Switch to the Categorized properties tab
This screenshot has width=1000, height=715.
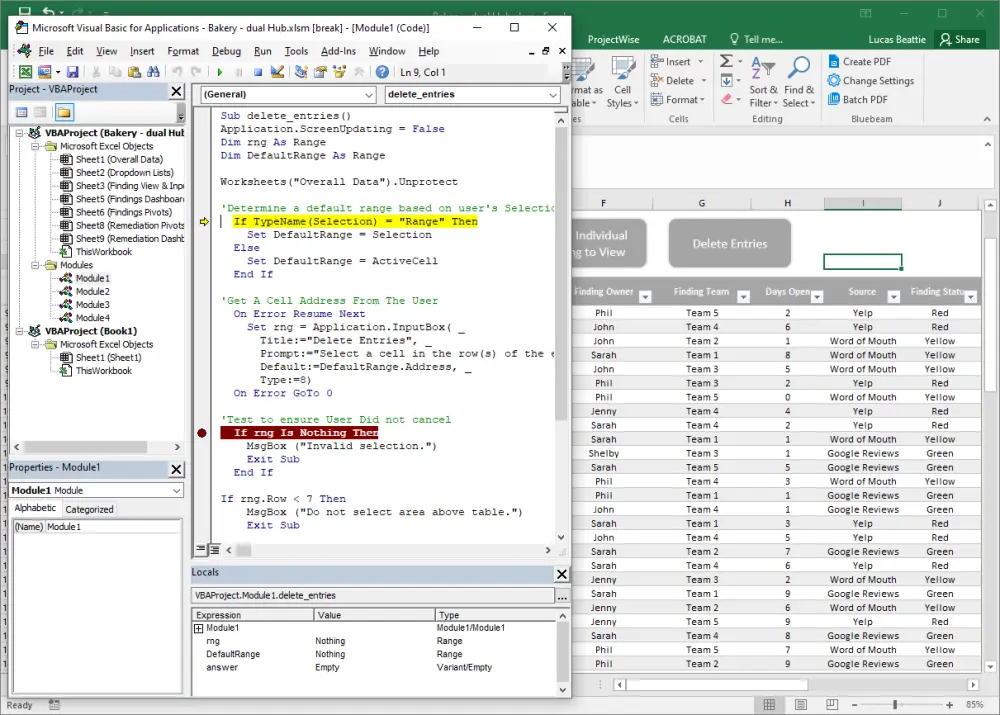click(x=89, y=509)
